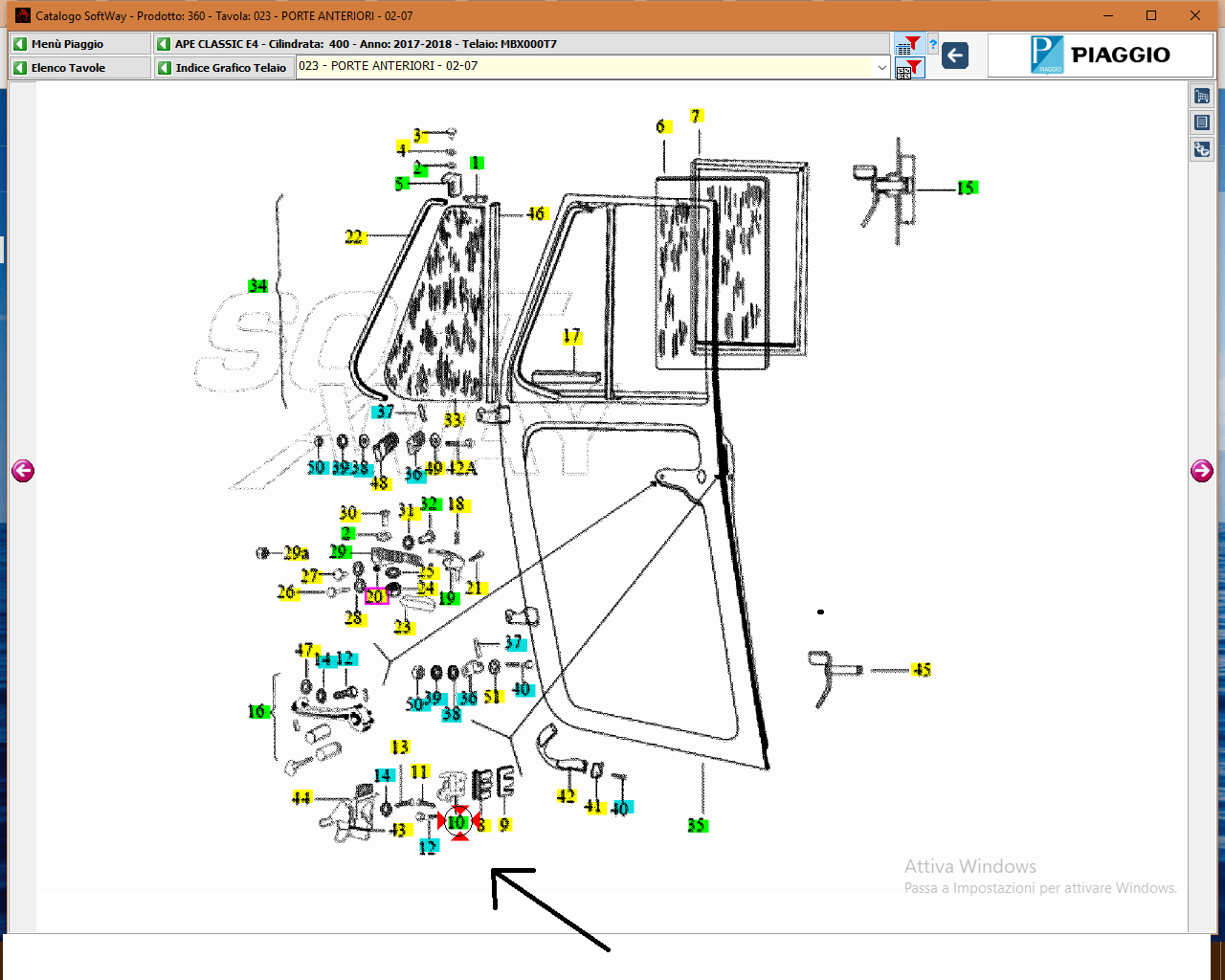Screen dimensions: 1225x980
Task: Select part number 35 below the door
Action: (697, 825)
